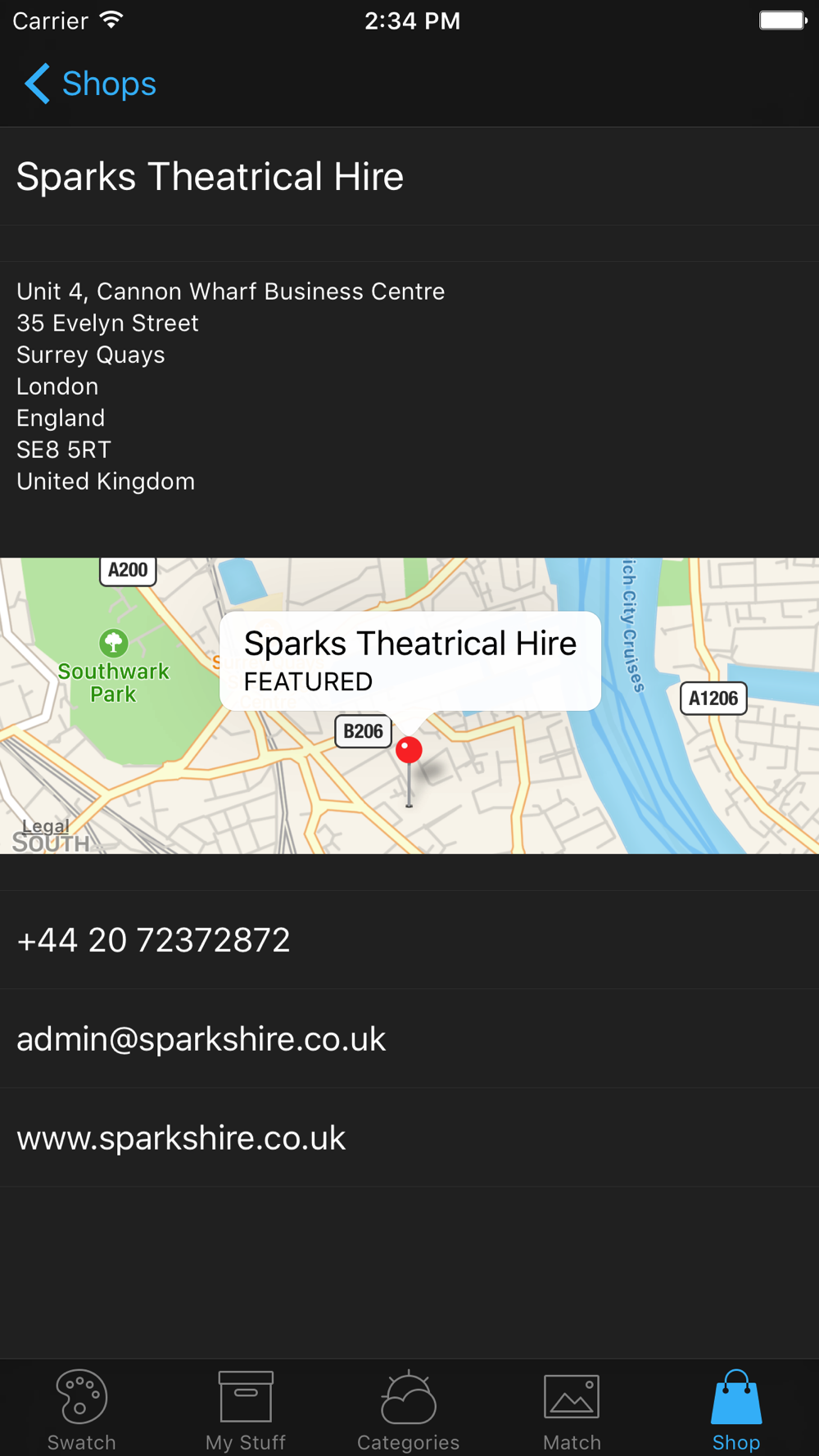This screenshot has height=1456, width=819.
Task: Tap the A1206 road badge on map
Action: [713, 699]
